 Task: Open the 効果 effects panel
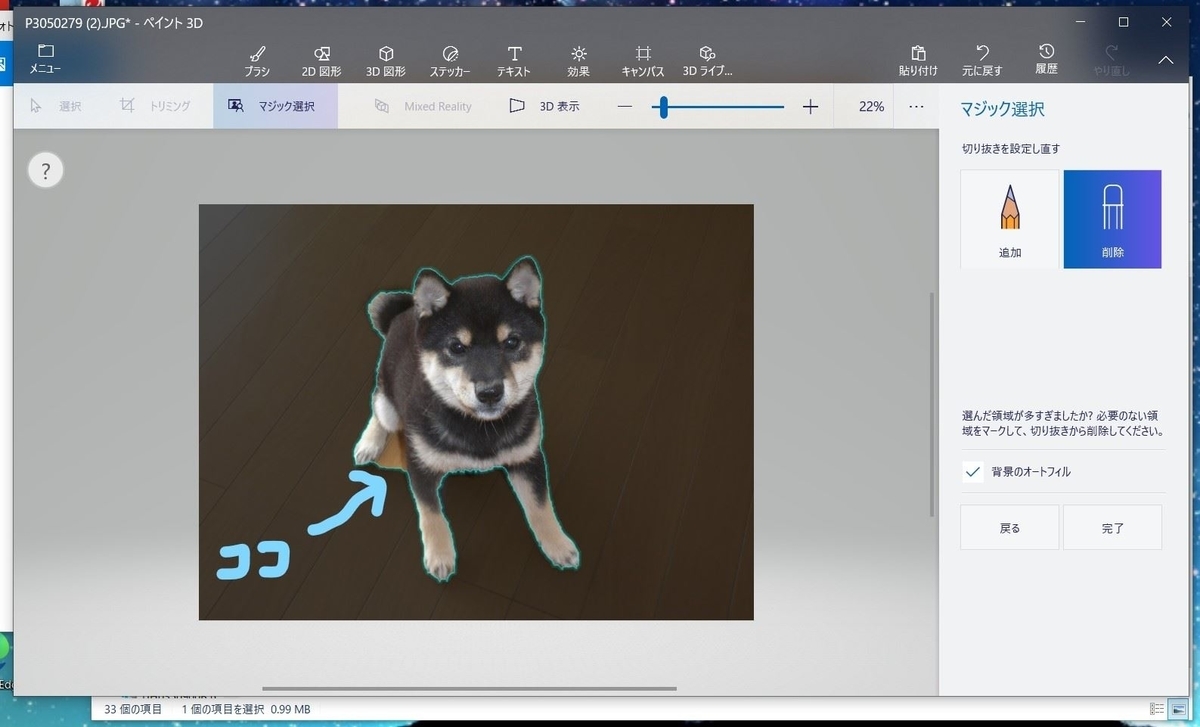[578, 60]
